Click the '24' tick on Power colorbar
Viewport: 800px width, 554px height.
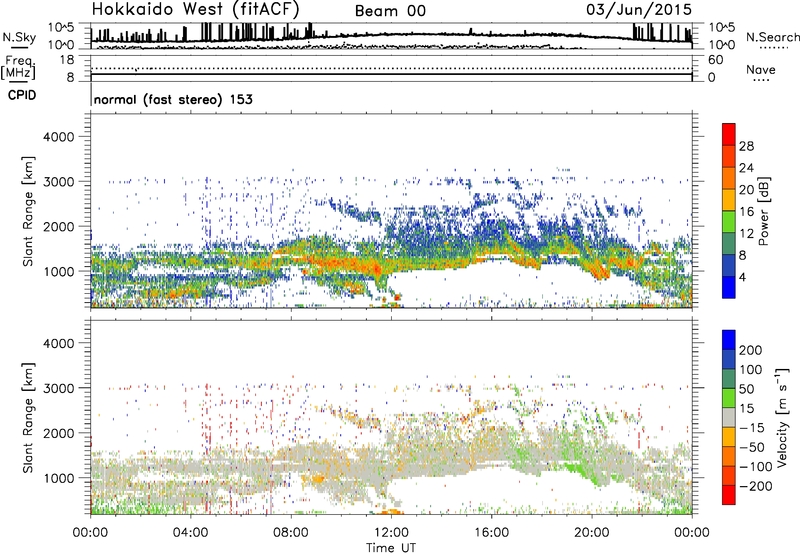[746, 168]
